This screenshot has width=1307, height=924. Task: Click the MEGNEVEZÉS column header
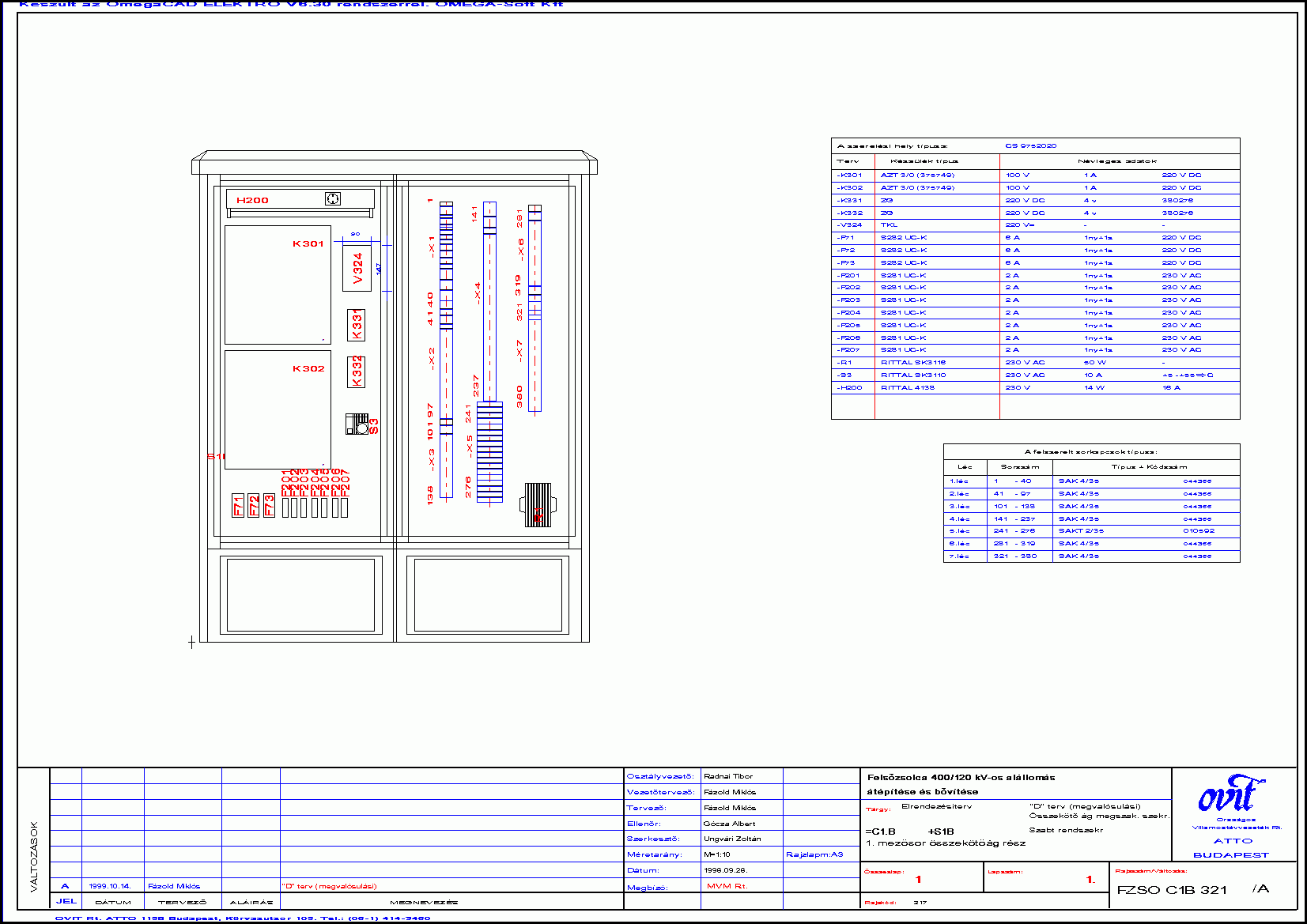click(x=424, y=902)
